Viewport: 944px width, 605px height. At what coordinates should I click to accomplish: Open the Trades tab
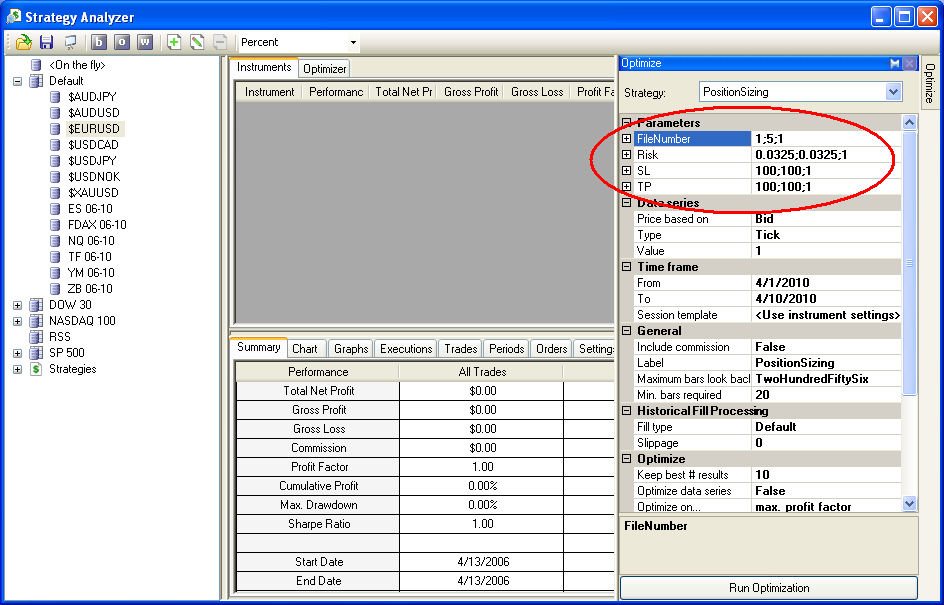tap(461, 349)
